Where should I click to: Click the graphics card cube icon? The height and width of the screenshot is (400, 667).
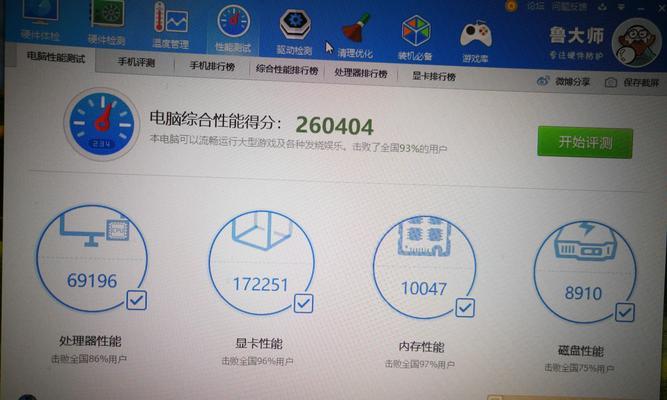click(x=261, y=230)
